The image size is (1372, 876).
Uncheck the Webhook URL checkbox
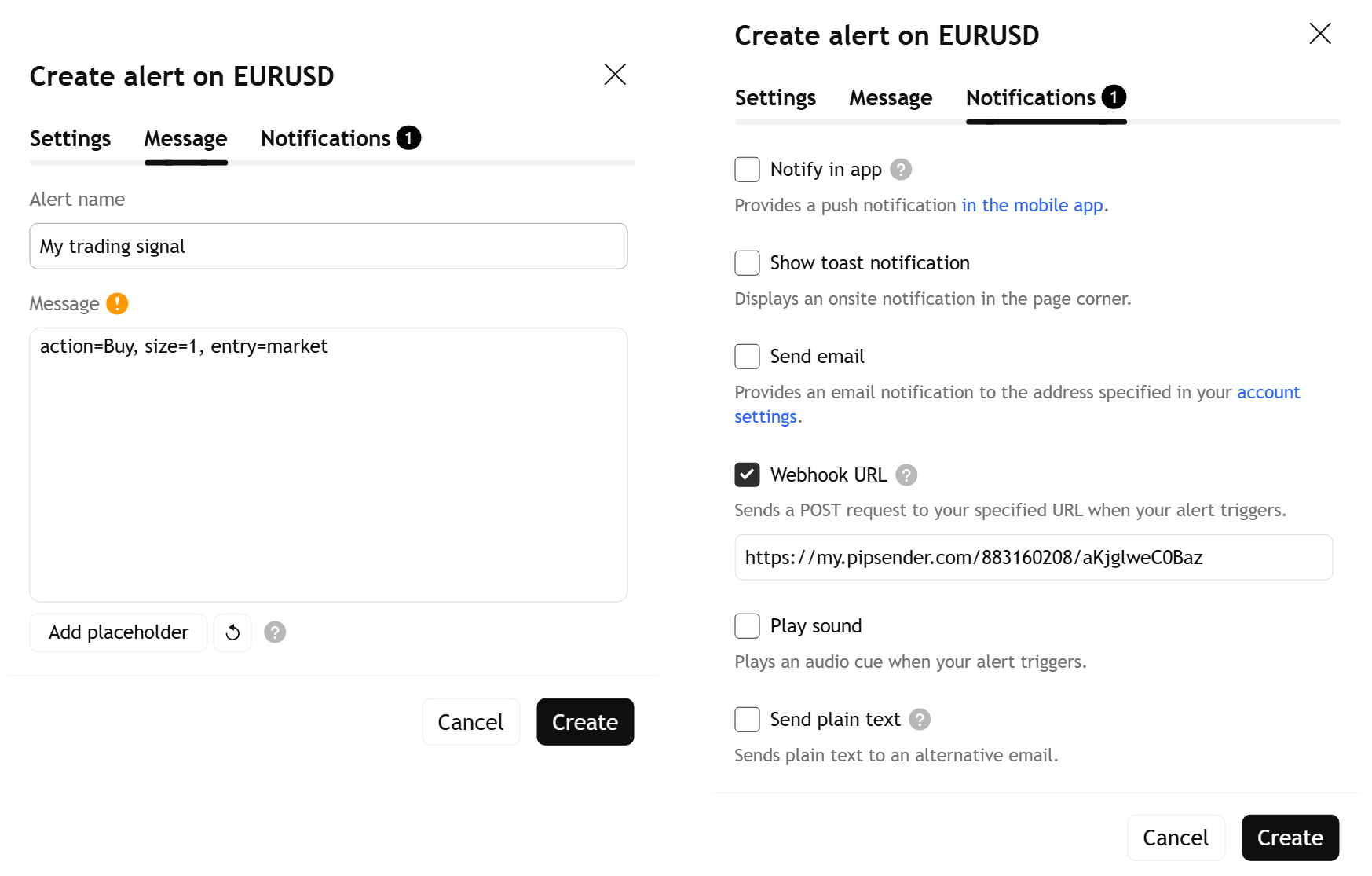747,475
